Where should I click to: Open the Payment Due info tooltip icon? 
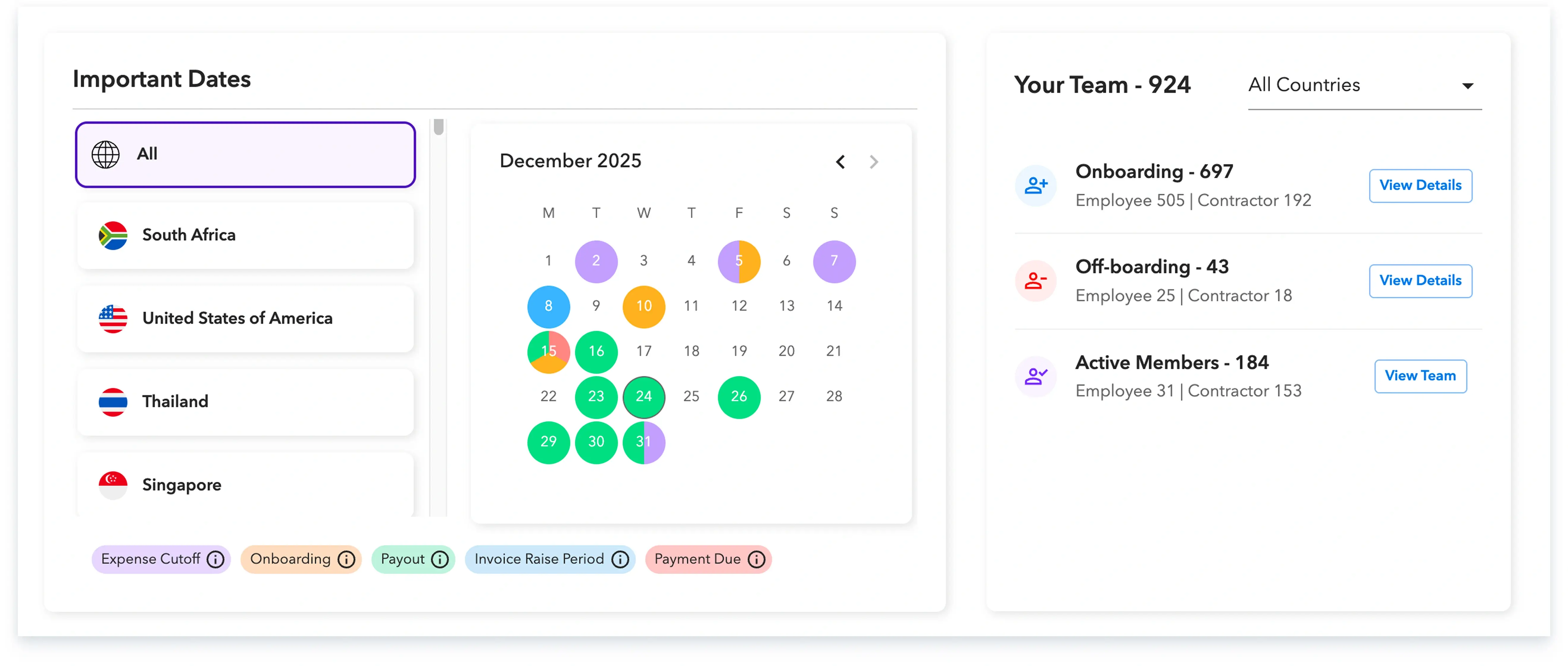(x=757, y=559)
